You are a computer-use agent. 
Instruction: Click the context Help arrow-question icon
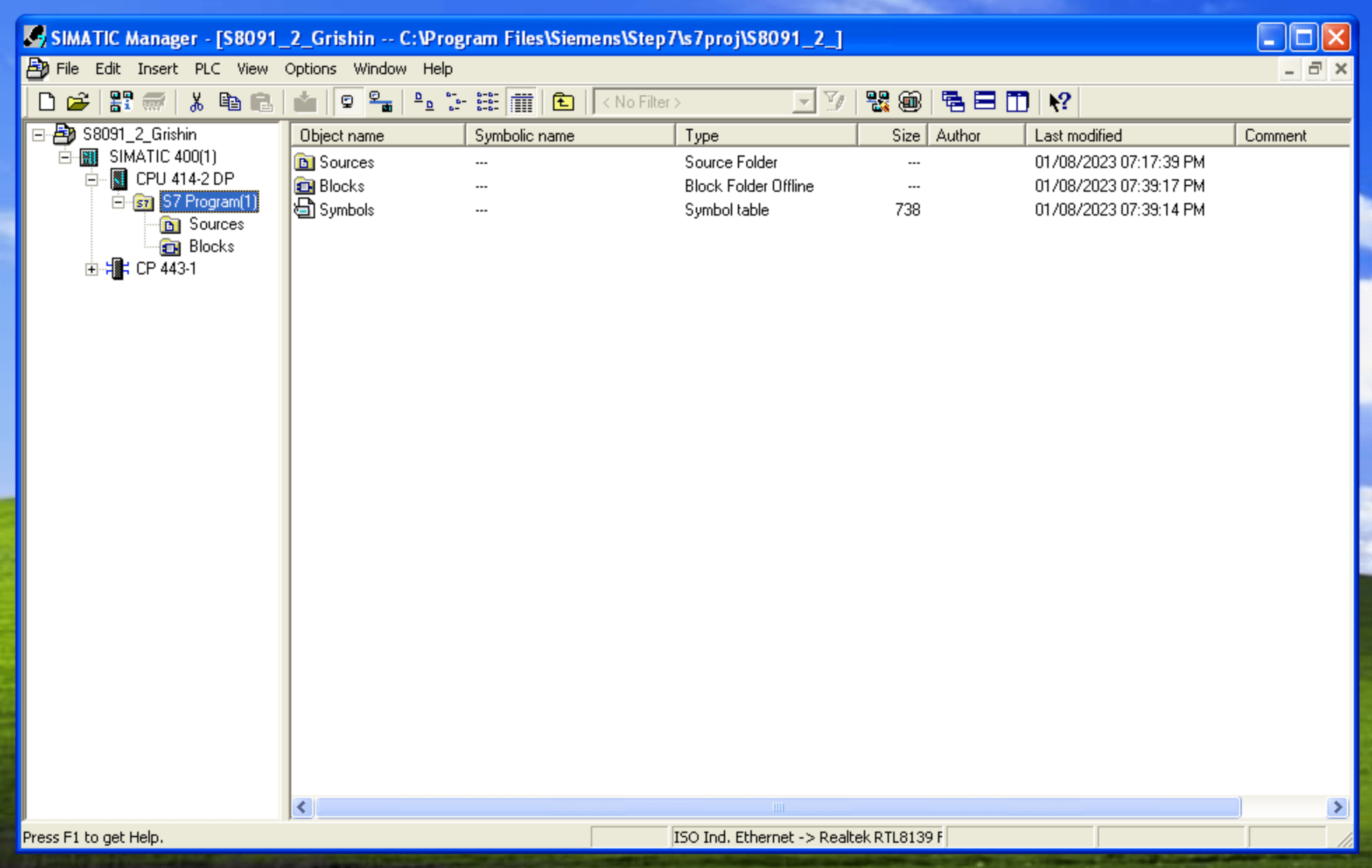point(1060,102)
